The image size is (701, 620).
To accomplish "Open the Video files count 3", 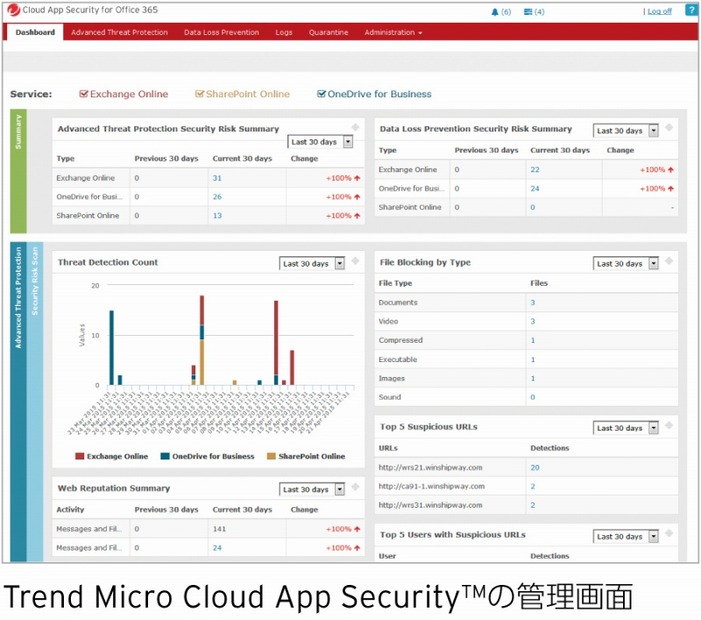I will [532, 321].
